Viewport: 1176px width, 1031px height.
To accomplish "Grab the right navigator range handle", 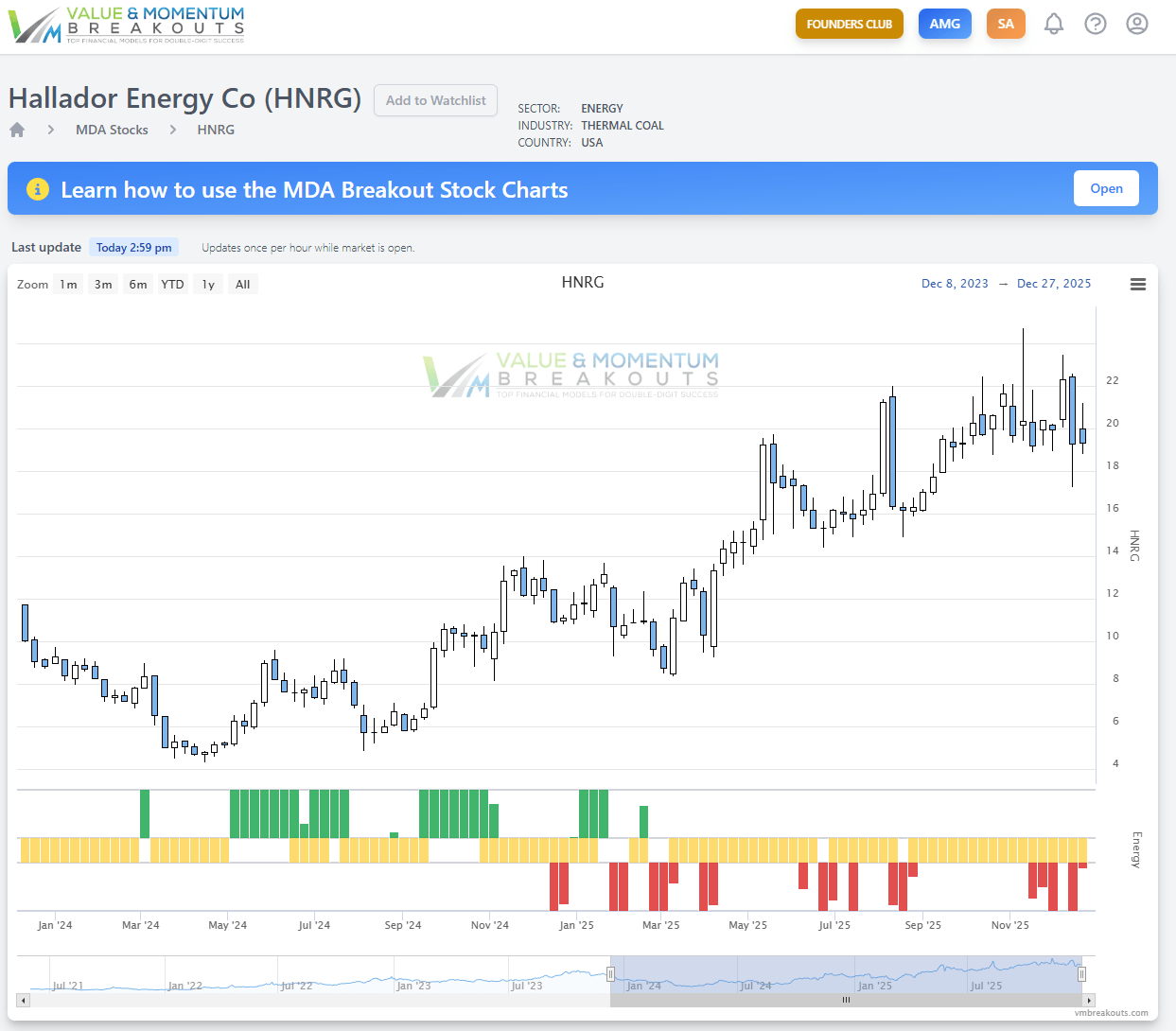I will click(x=1081, y=974).
